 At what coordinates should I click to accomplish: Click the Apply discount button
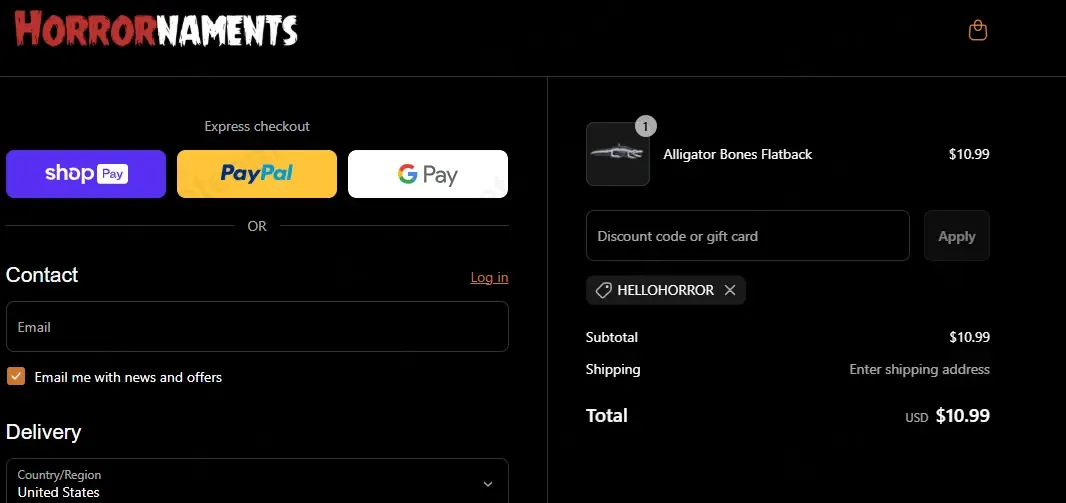click(x=957, y=236)
